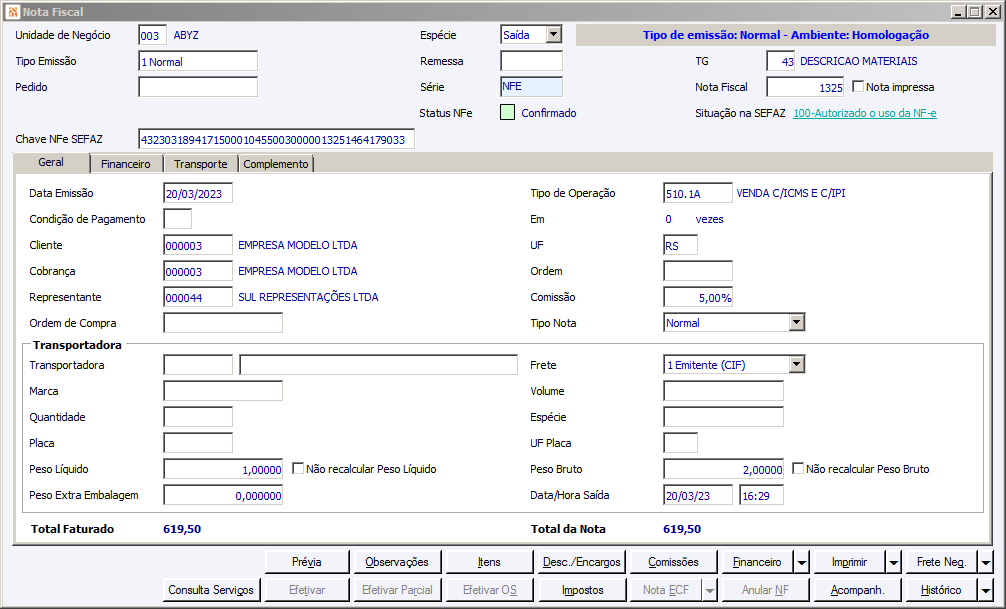
Task: Click the Consulta Serviços button
Action: [x=211, y=590]
